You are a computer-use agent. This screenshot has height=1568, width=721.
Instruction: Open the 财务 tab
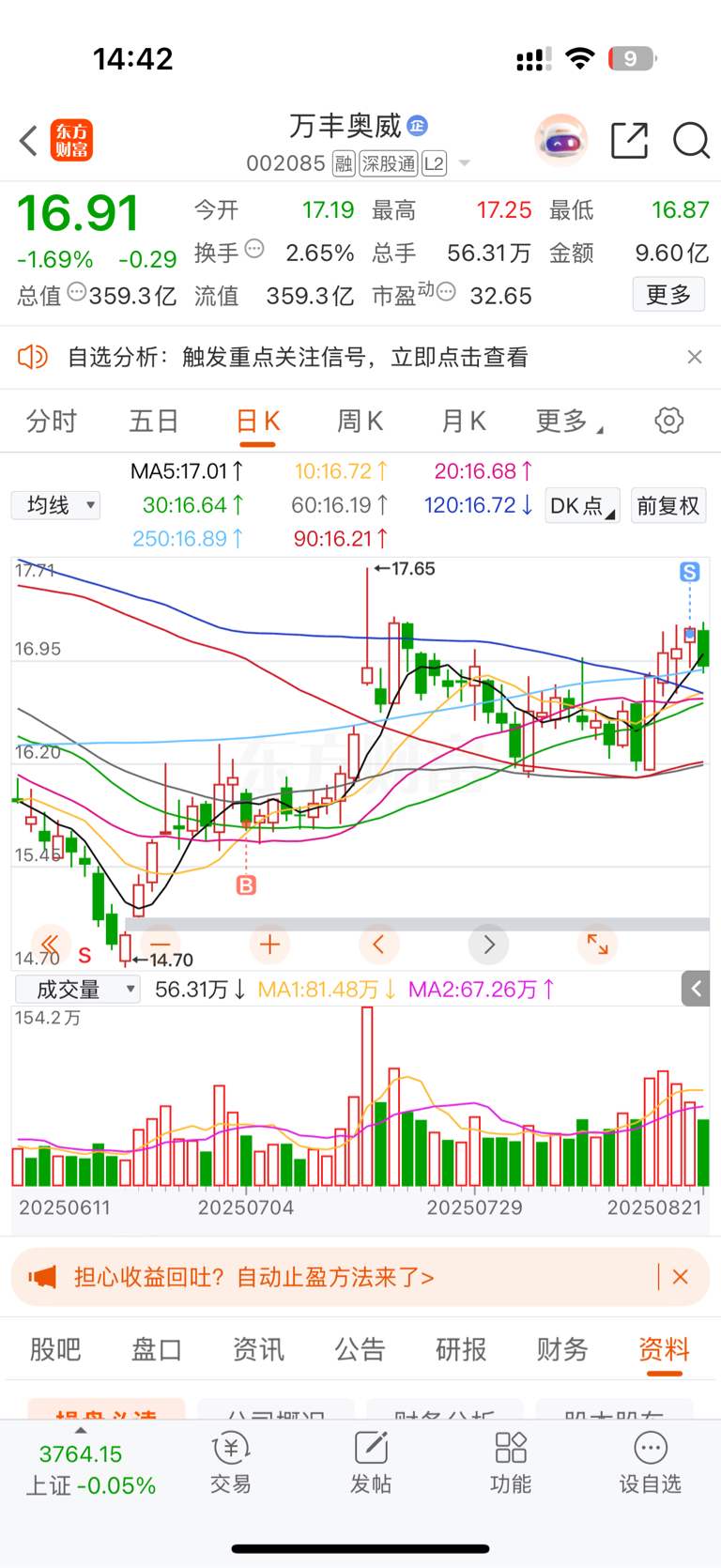pyautogui.click(x=562, y=1349)
